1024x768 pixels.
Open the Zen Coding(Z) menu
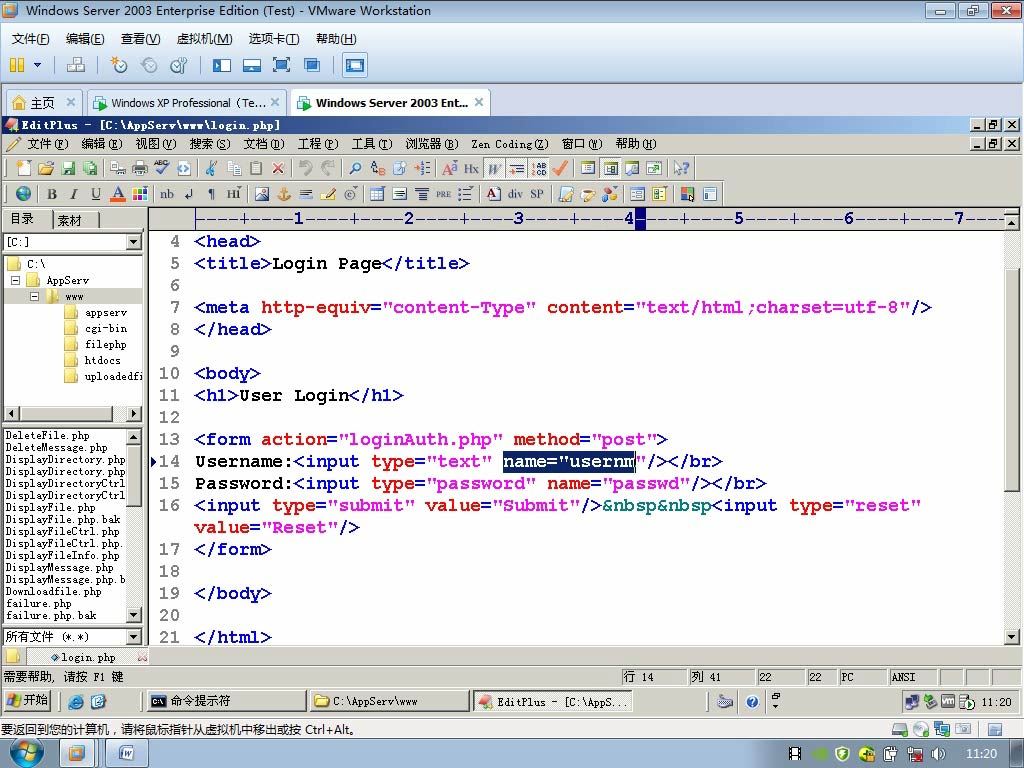point(510,144)
